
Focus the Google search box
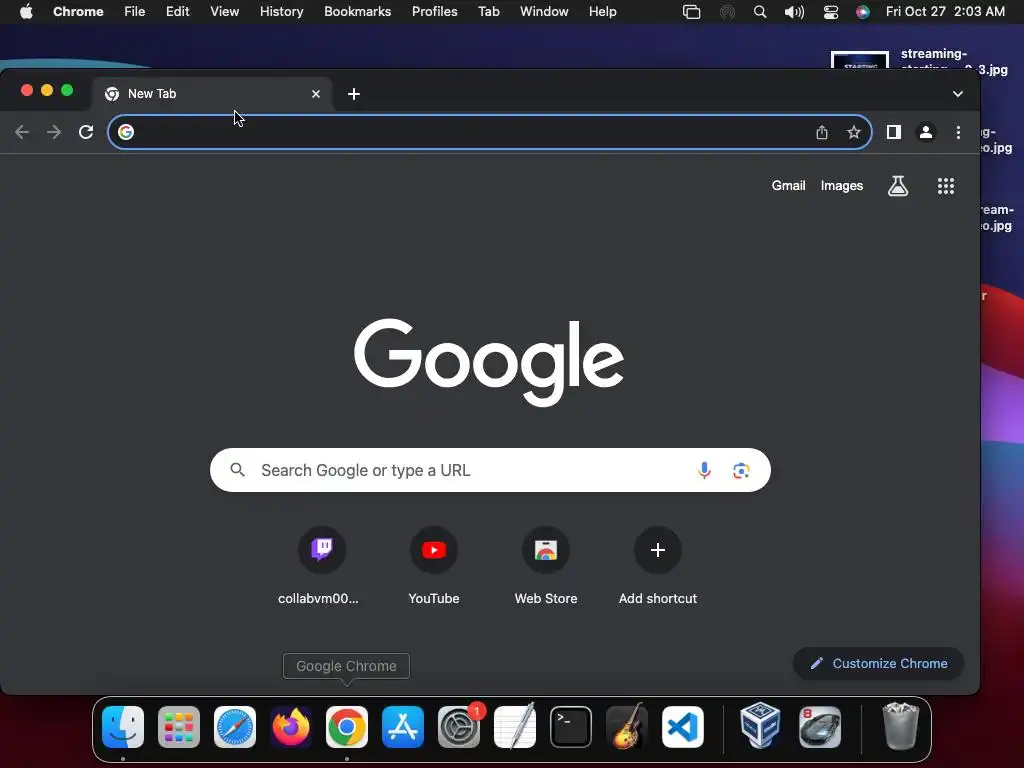(x=490, y=470)
